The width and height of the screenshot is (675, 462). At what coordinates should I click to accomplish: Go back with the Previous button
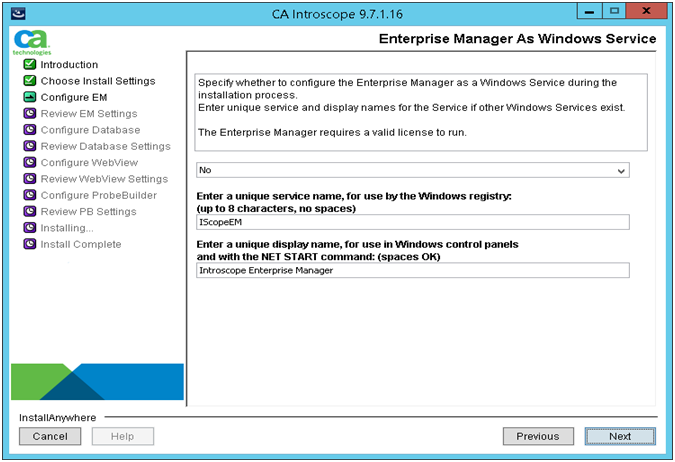point(538,436)
